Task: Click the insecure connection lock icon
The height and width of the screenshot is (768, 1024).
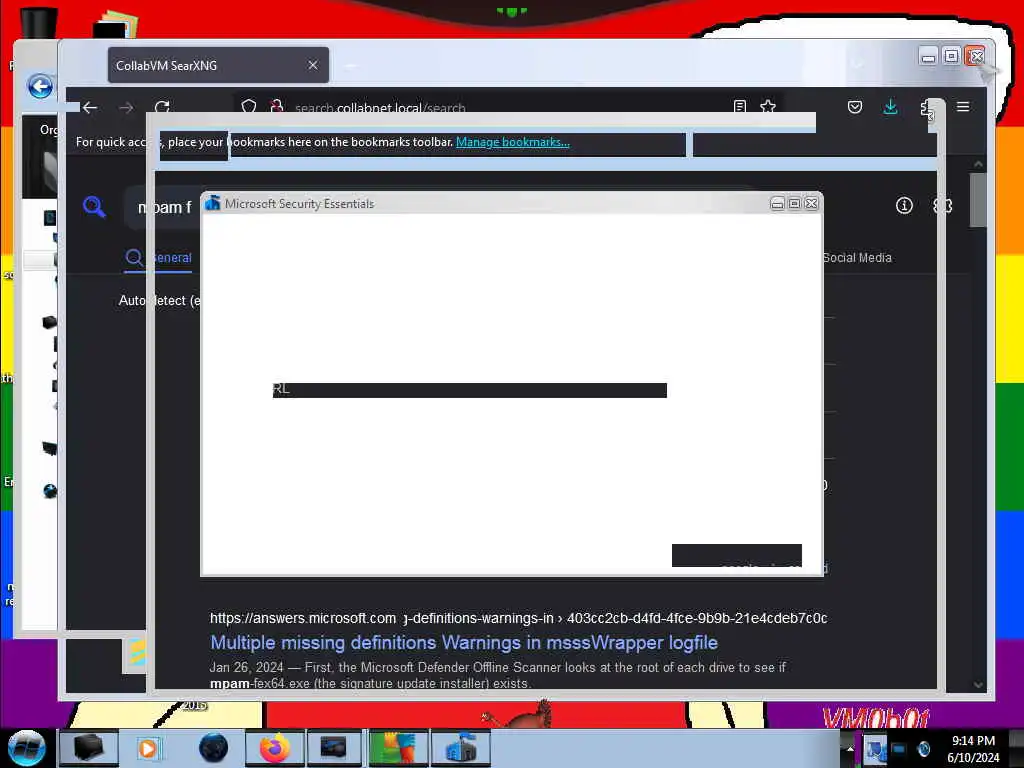Action: click(x=277, y=106)
